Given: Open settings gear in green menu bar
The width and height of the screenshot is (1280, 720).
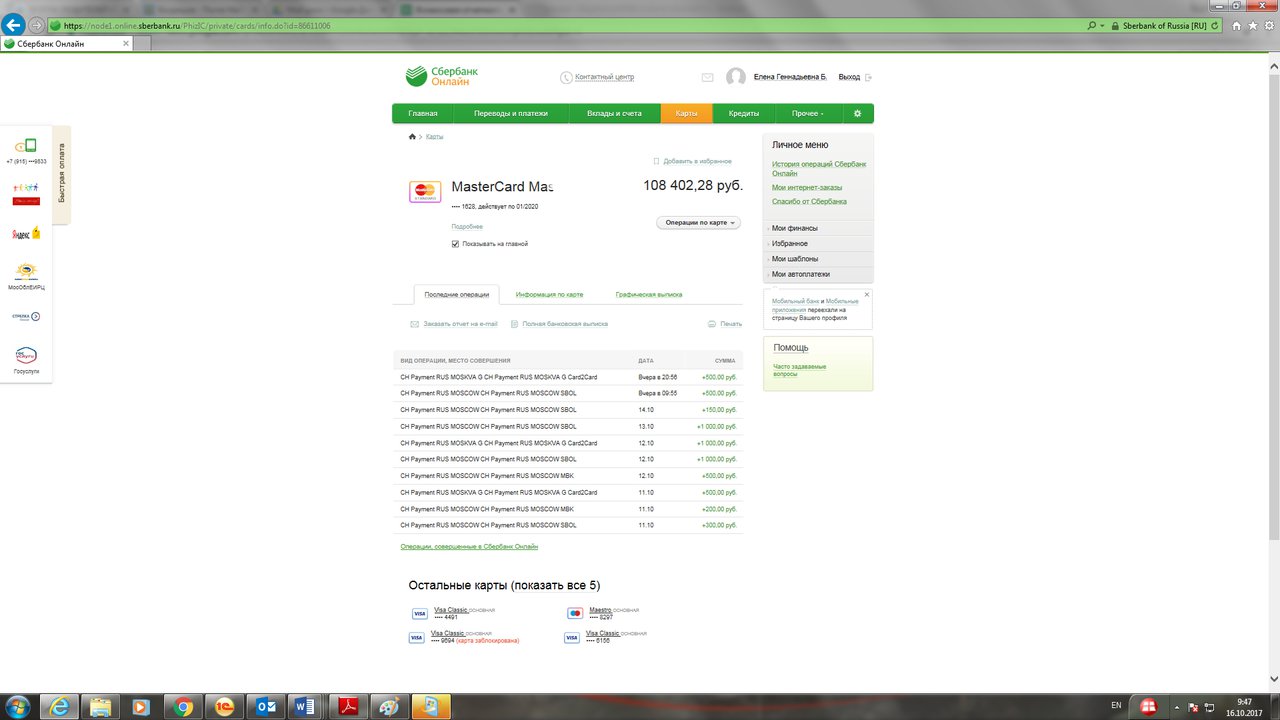Looking at the screenshot, I should [857, 114].
